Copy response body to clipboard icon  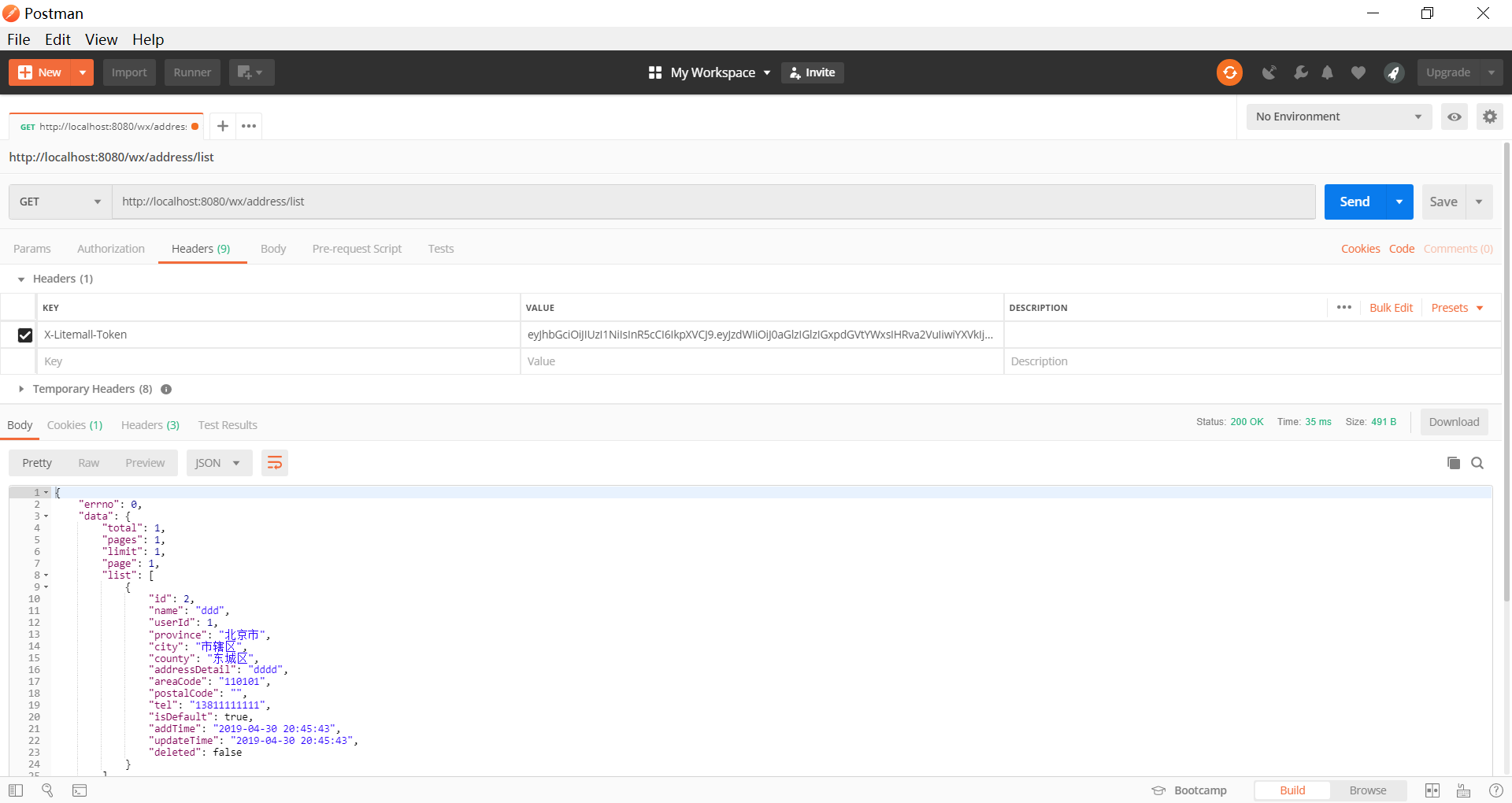tap(1453, 463)
